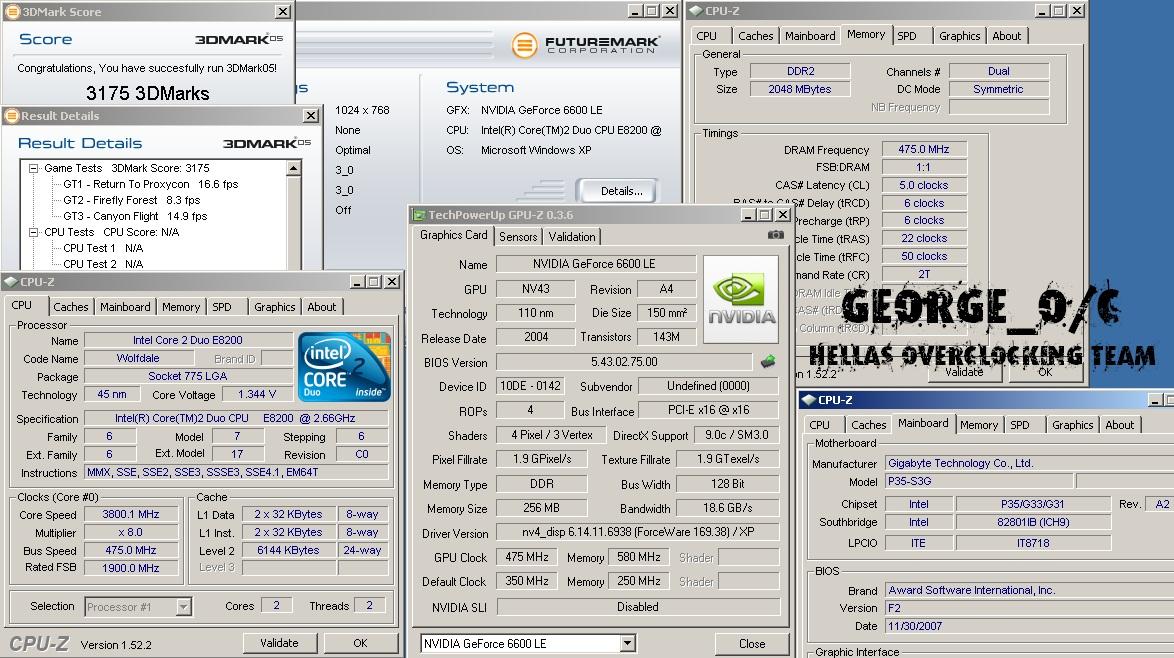The width and height of the screenshot is (1174, 658).
Task: Open Caches tab in bottom-left CPU-Z
Action: point(71,307)
